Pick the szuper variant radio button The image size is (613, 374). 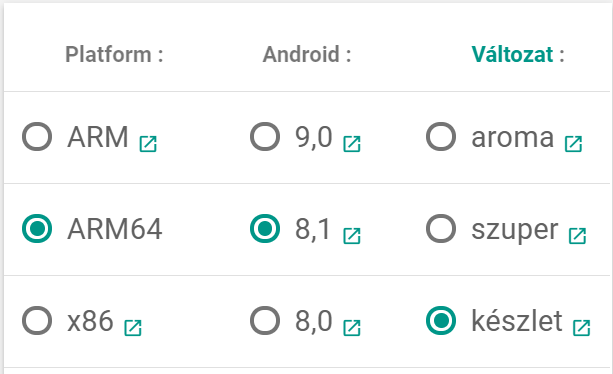tap(441, 229)
